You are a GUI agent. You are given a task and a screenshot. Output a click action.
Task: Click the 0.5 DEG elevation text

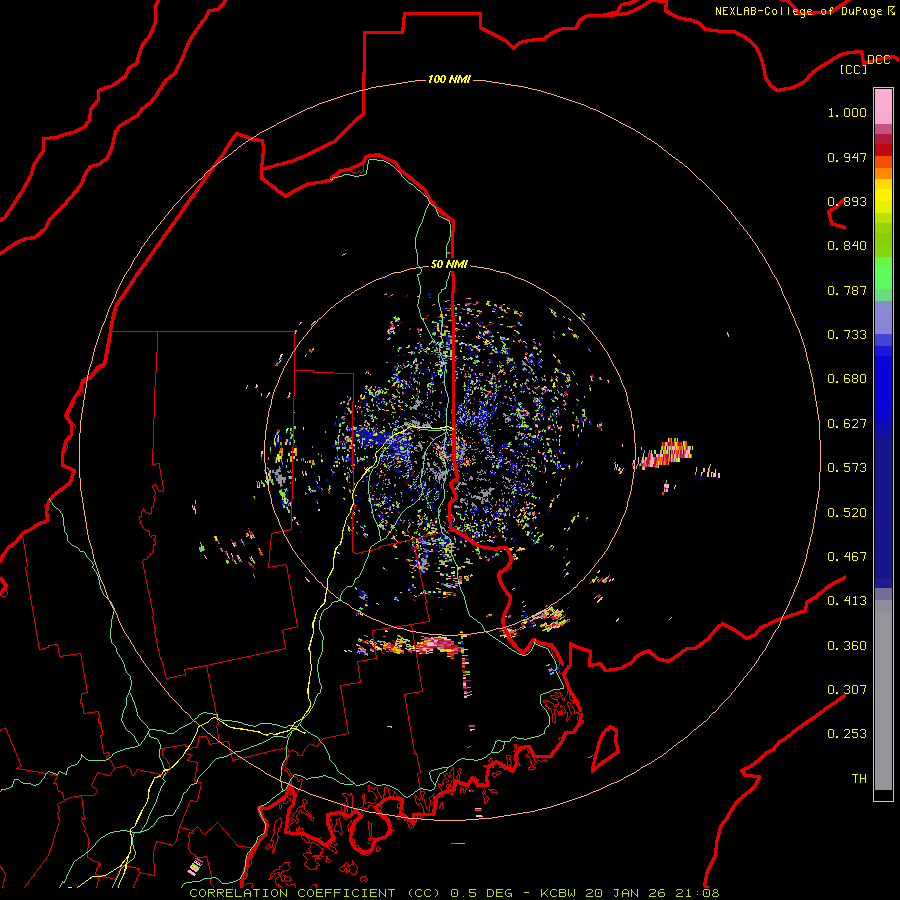(482, 893)
